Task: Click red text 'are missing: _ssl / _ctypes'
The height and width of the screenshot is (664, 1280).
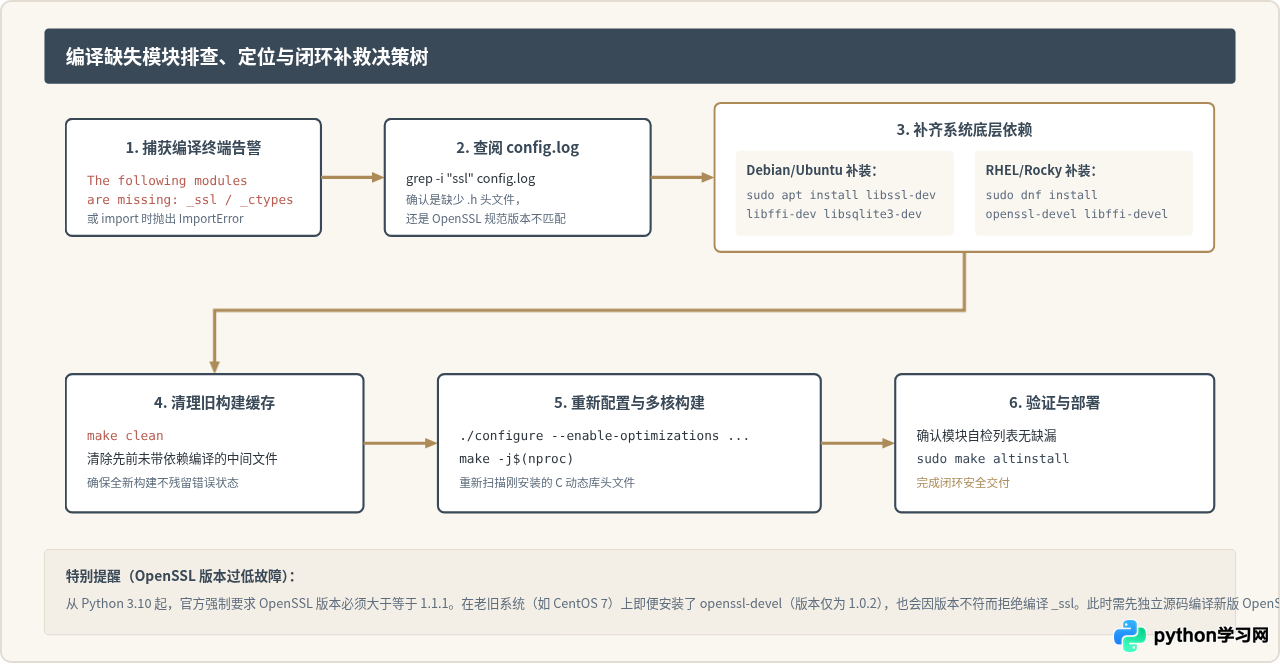Action: [x=190, y=199]
